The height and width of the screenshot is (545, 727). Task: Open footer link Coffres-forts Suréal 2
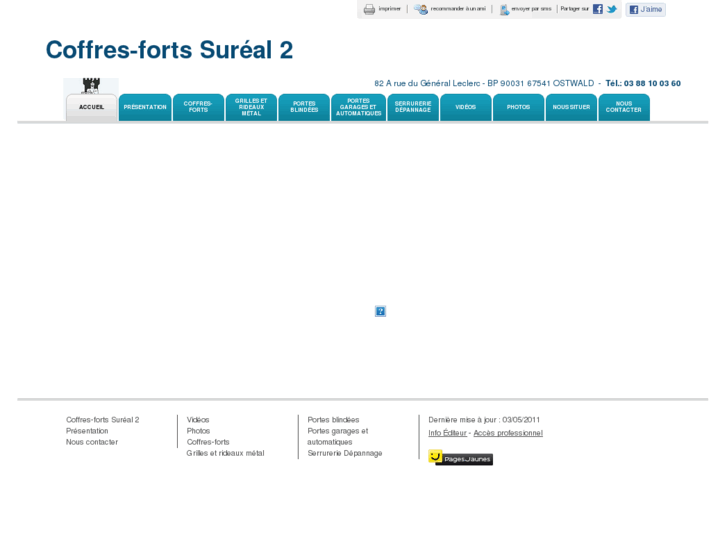[102, 420]
